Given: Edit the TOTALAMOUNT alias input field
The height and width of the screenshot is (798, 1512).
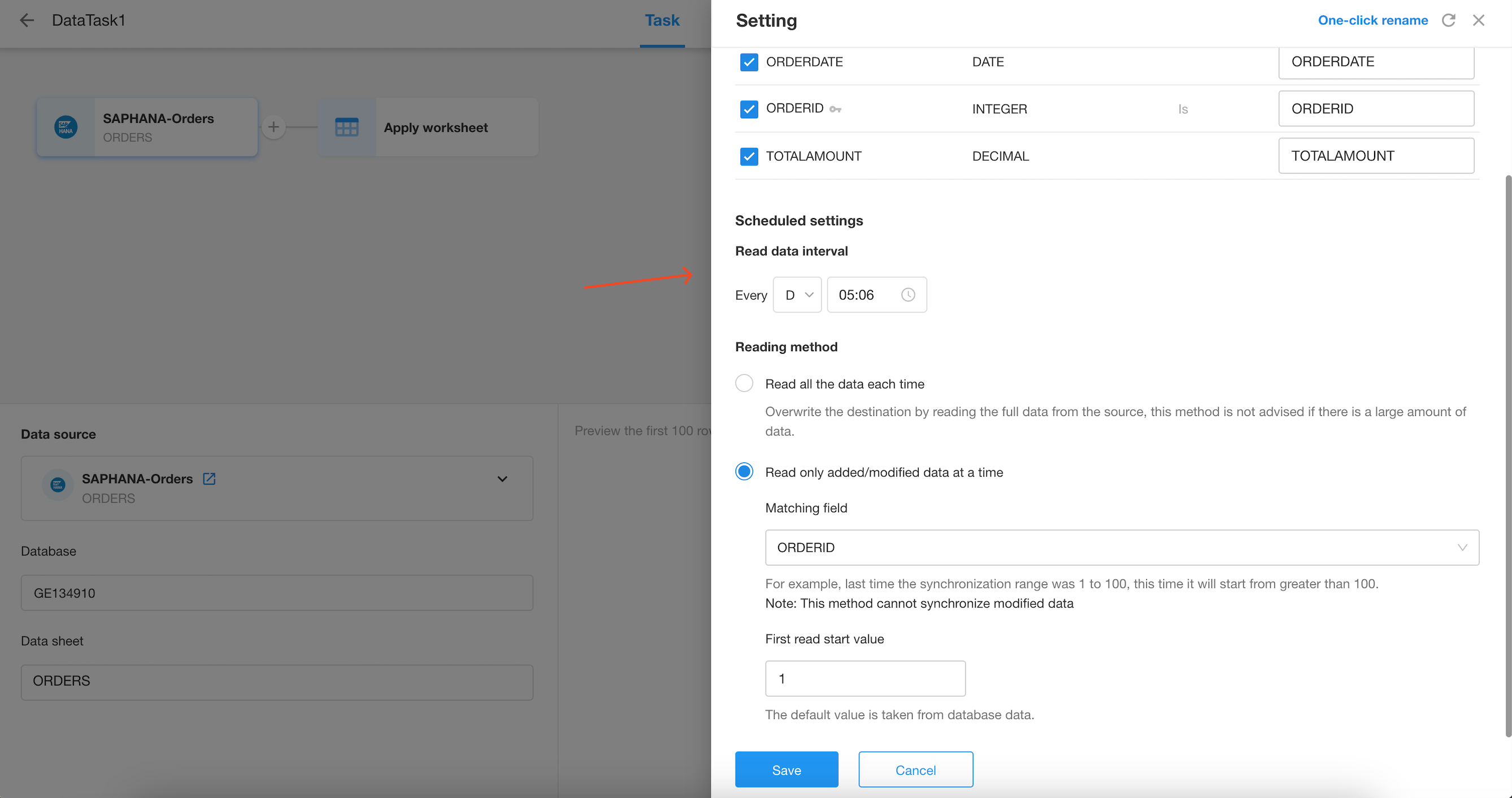Looking at the screenshot, I should (x=1376, y=155).
